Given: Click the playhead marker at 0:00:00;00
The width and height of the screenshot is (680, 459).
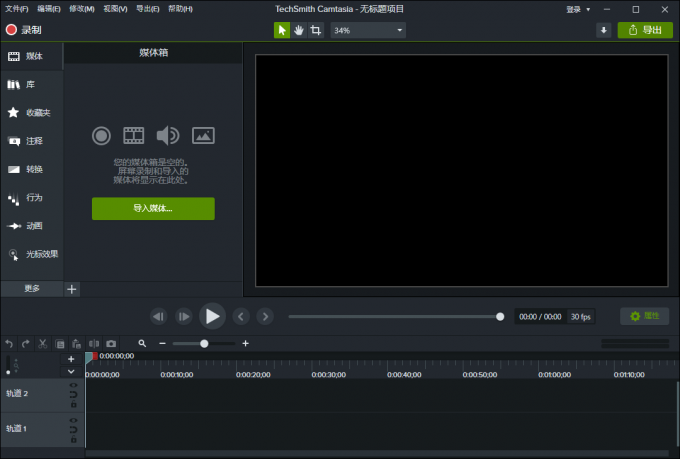Looking at the screenshot, I should tap(90, 357).
